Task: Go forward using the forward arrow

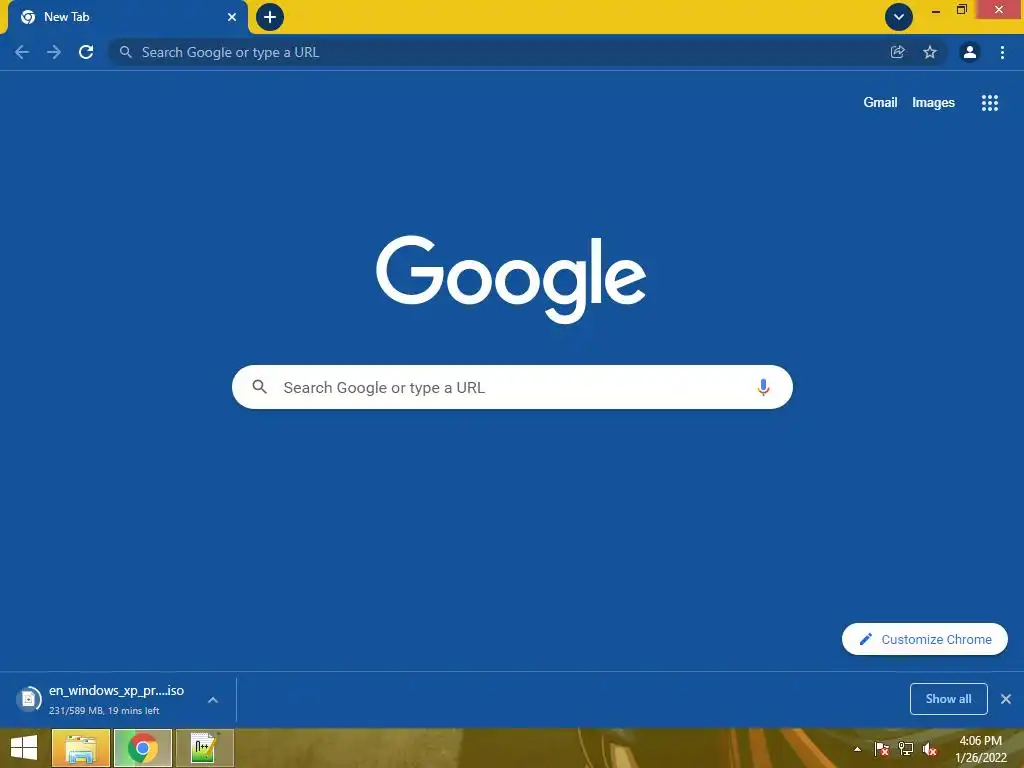Action: [54, 52]
